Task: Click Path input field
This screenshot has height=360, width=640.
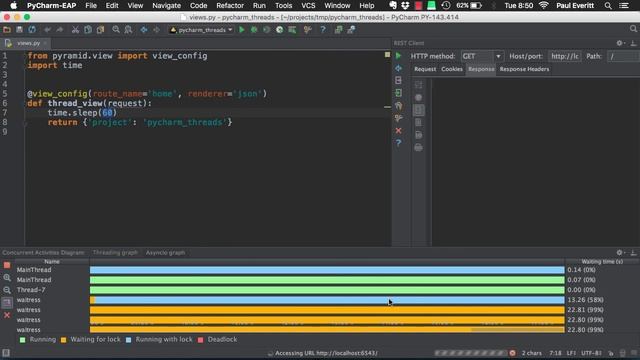Action: tap(623, 56)
